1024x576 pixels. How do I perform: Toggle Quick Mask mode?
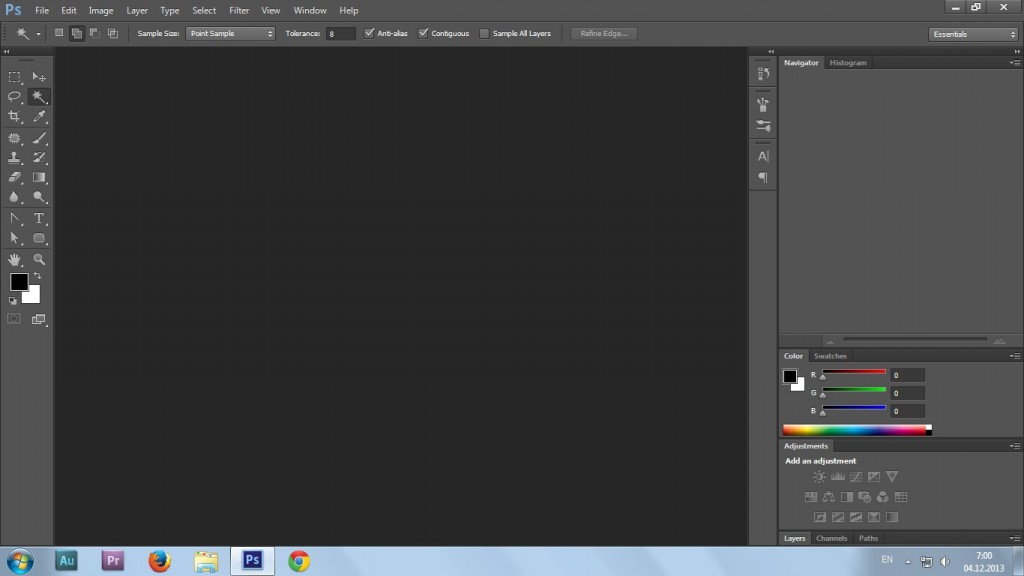click(x=14, y=319)
